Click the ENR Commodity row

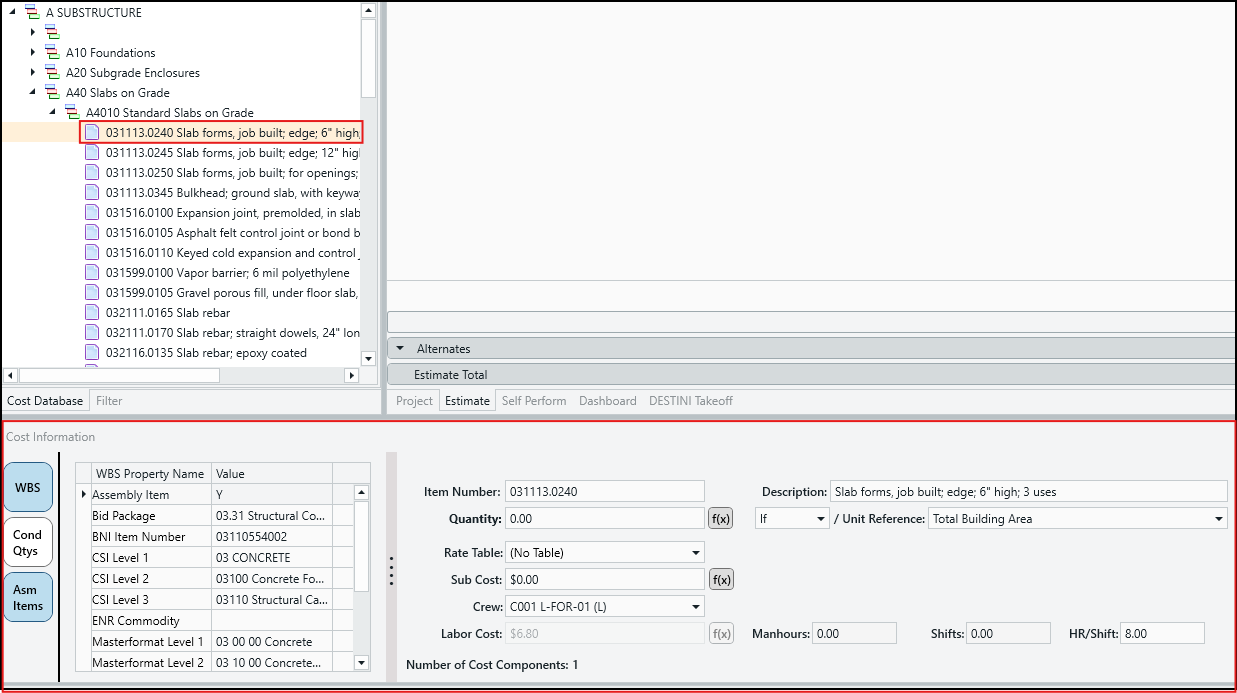point(212,621)
